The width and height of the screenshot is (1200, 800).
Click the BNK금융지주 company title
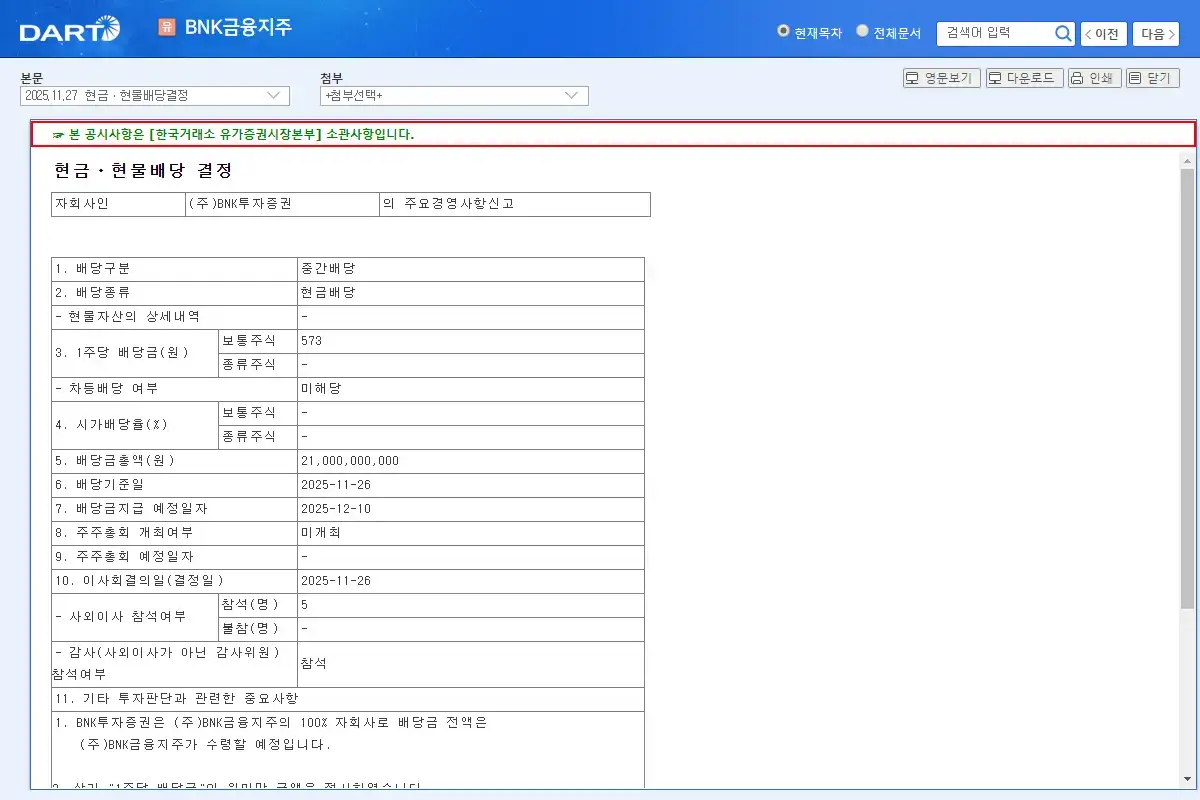pos(238,27)
